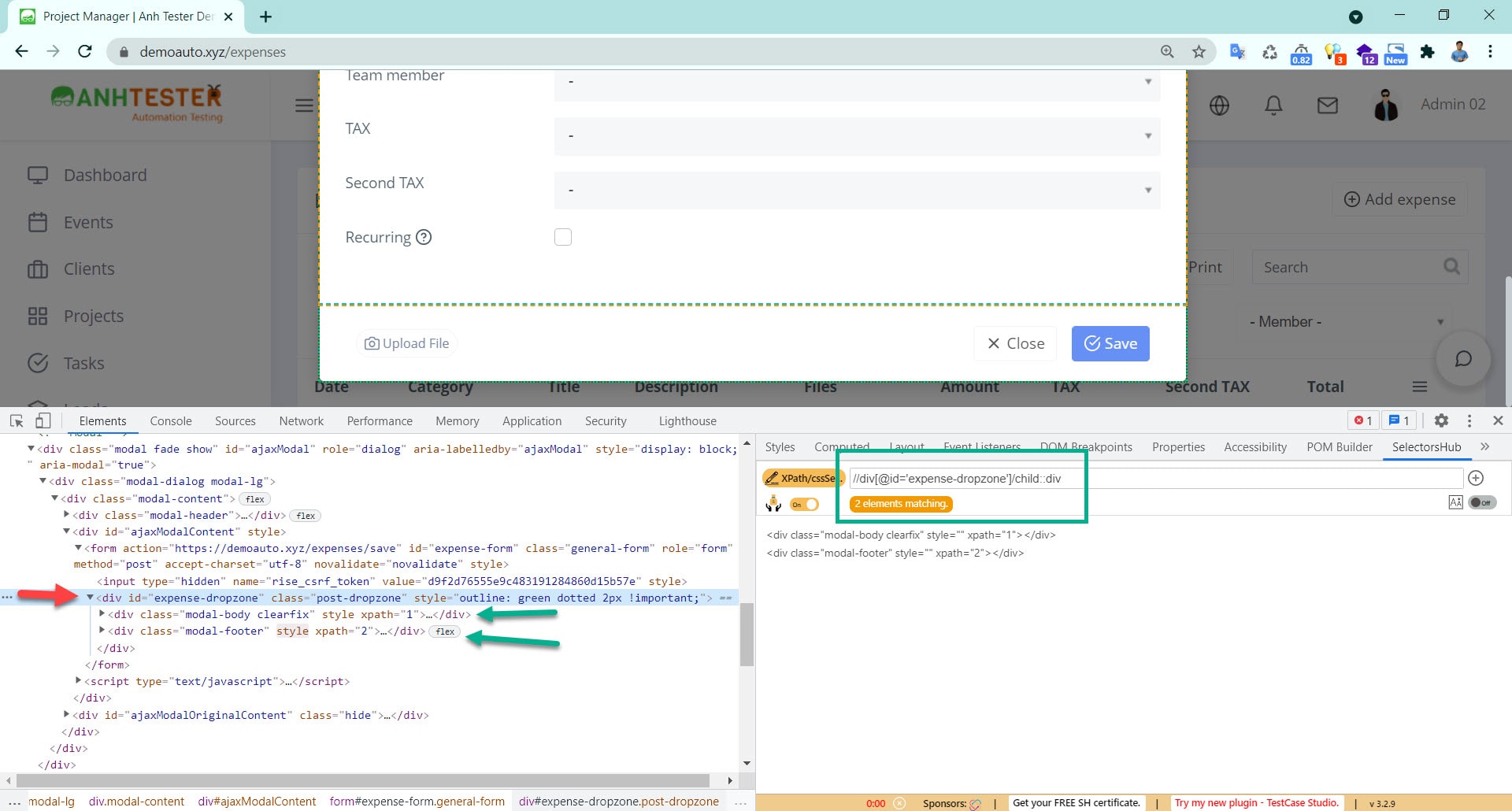Click the Get your FREE SH certificate link
The height and width of the screenshot is (811, 1512).
(1076, 803)
